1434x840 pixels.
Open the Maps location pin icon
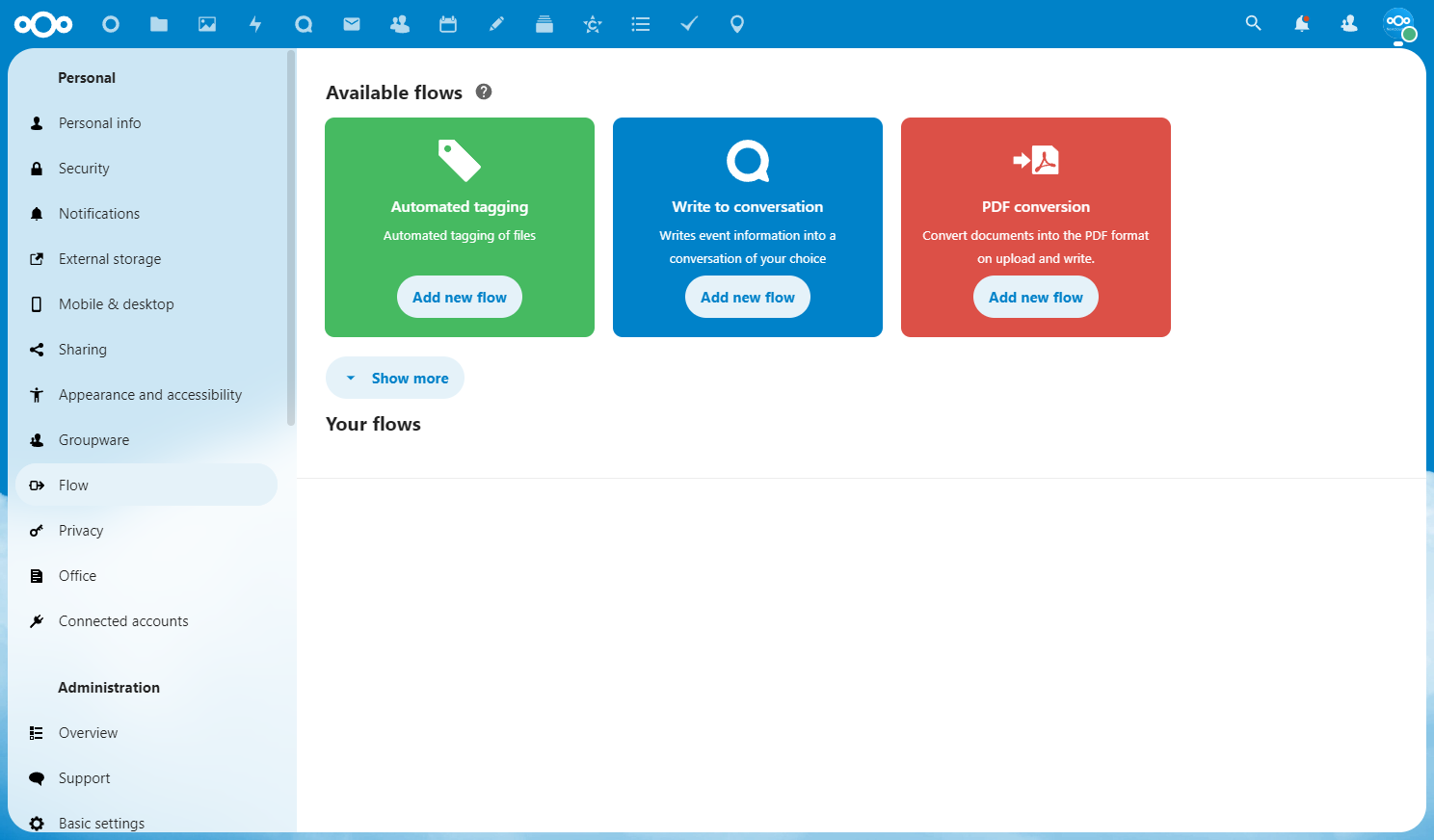[737, 24]
